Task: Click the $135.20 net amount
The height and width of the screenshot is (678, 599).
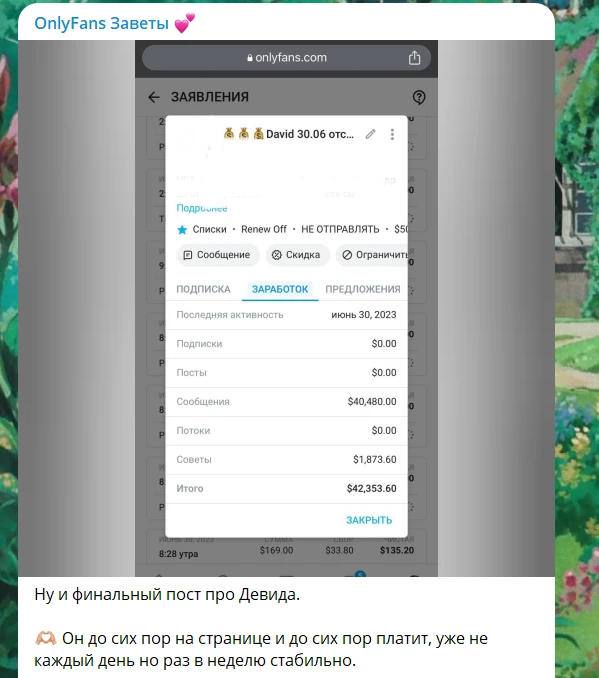Action: [x=397, y=550]
